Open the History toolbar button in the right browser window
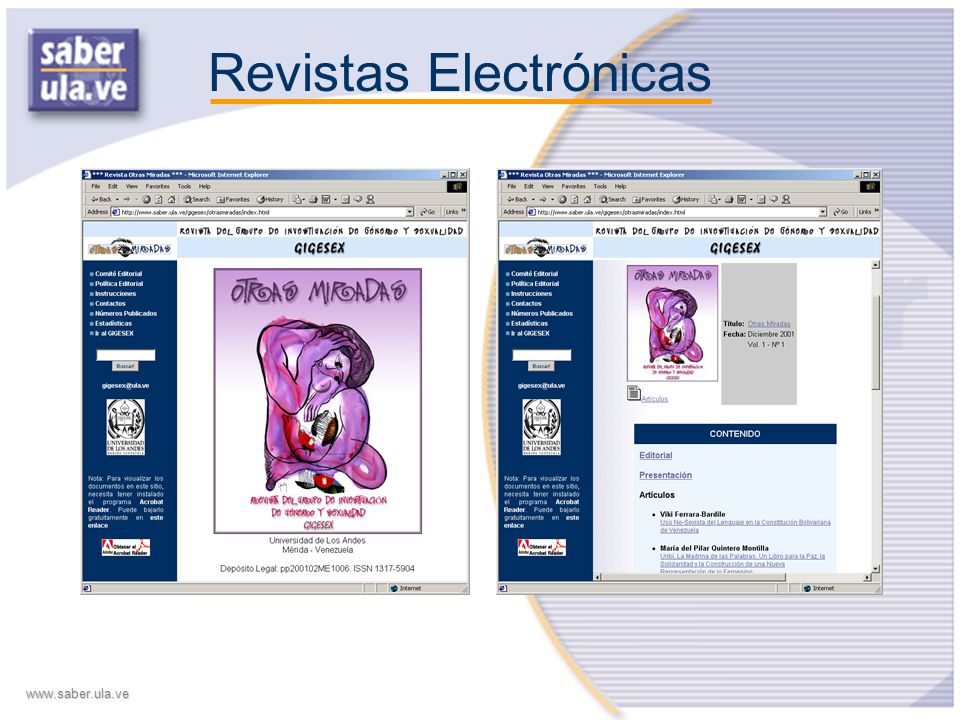This screenshot has width=960, height=720. click(x=685, y=199)
